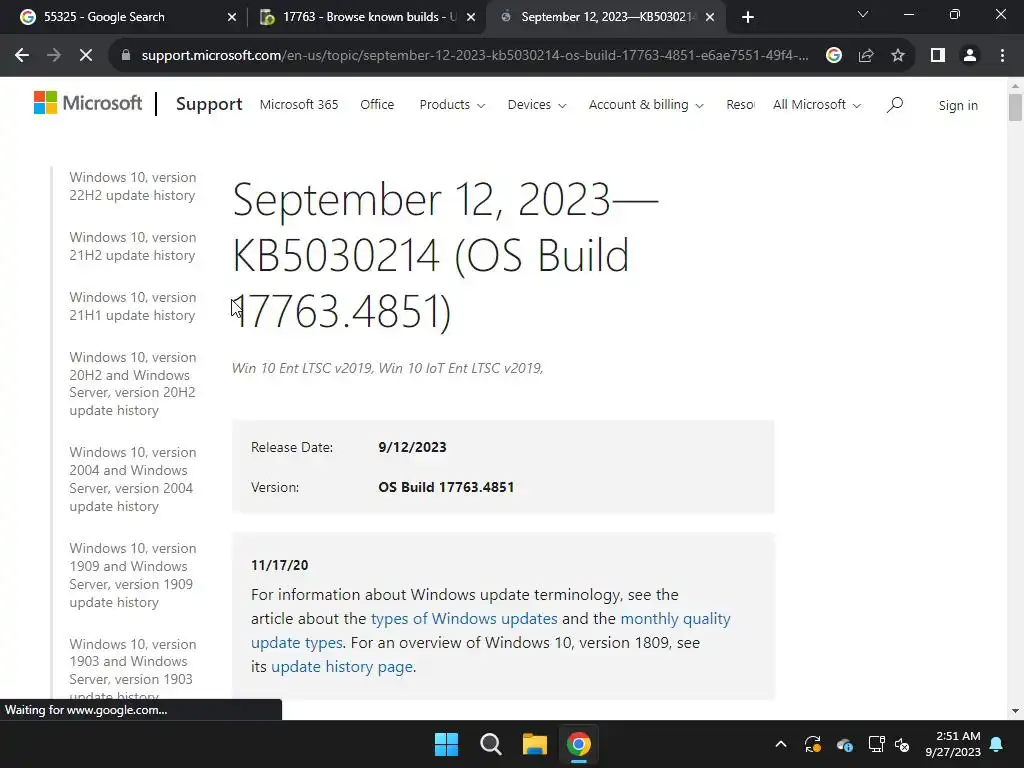Click the Microsoft logo

tap(88, 103)
